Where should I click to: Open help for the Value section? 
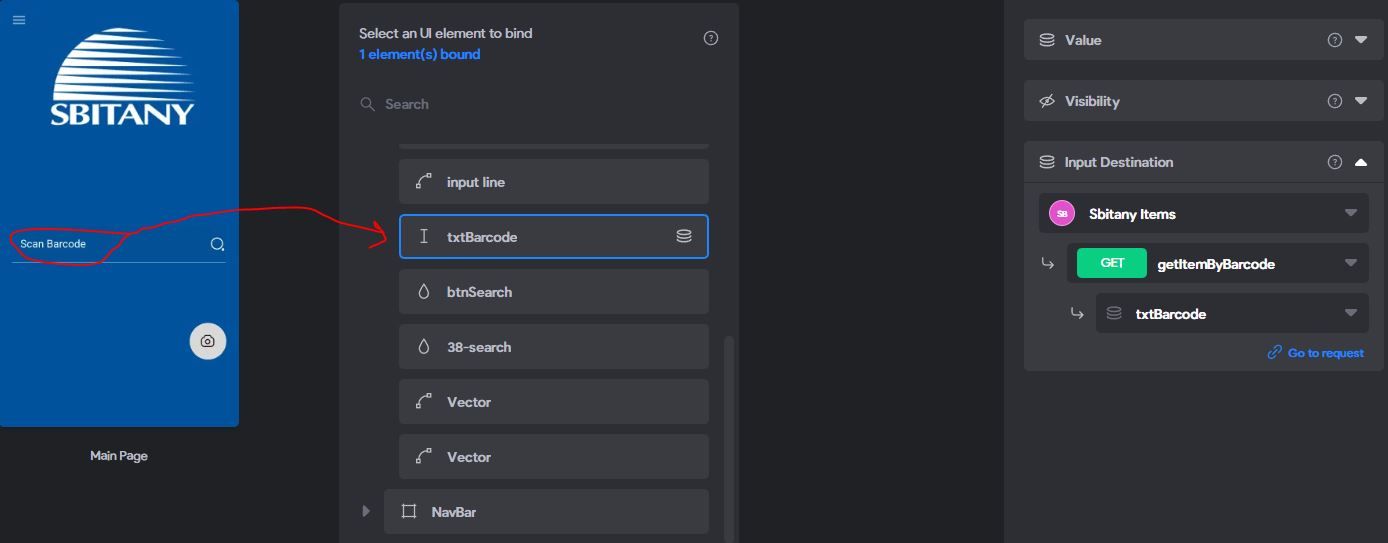click(1334, 40)
